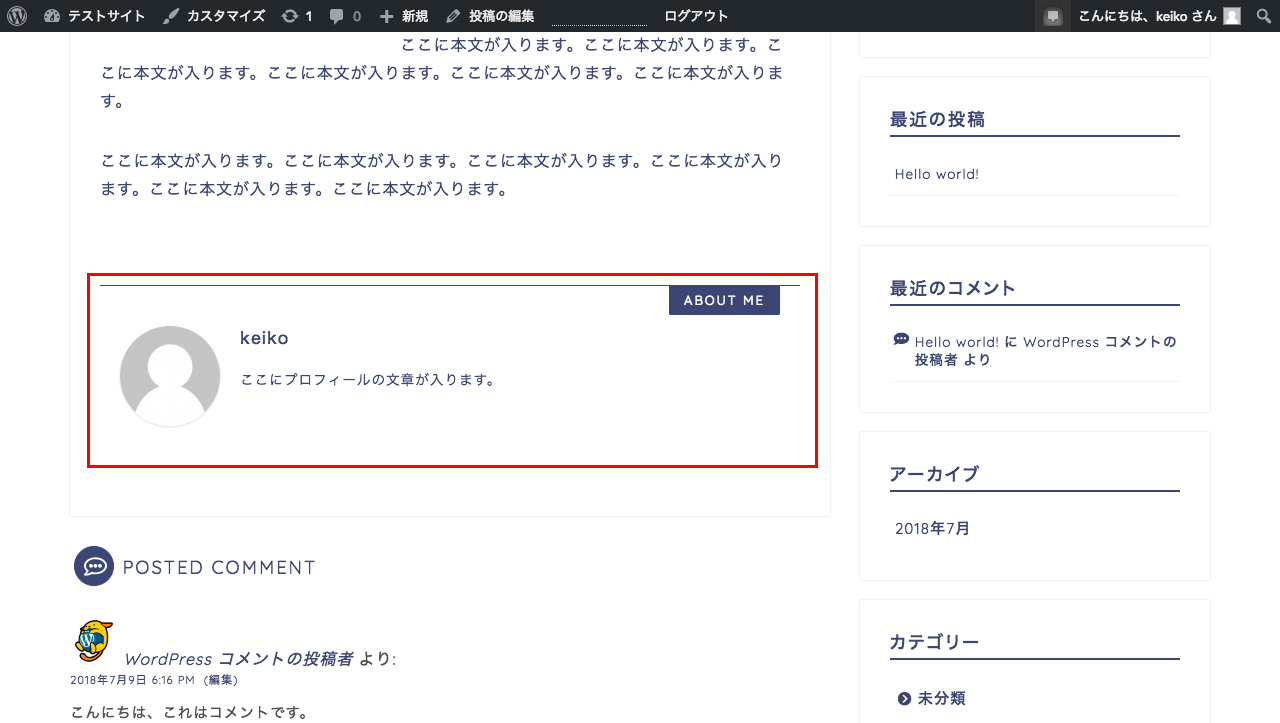Click the keiko author name

(x=264, y=338)
